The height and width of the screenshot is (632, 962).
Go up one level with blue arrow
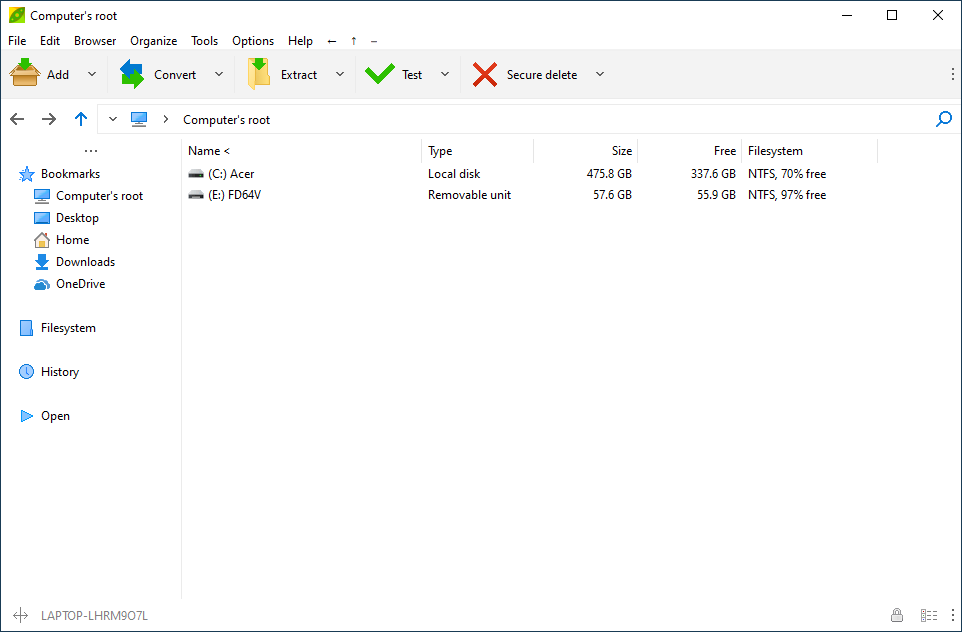coord(81,119)
